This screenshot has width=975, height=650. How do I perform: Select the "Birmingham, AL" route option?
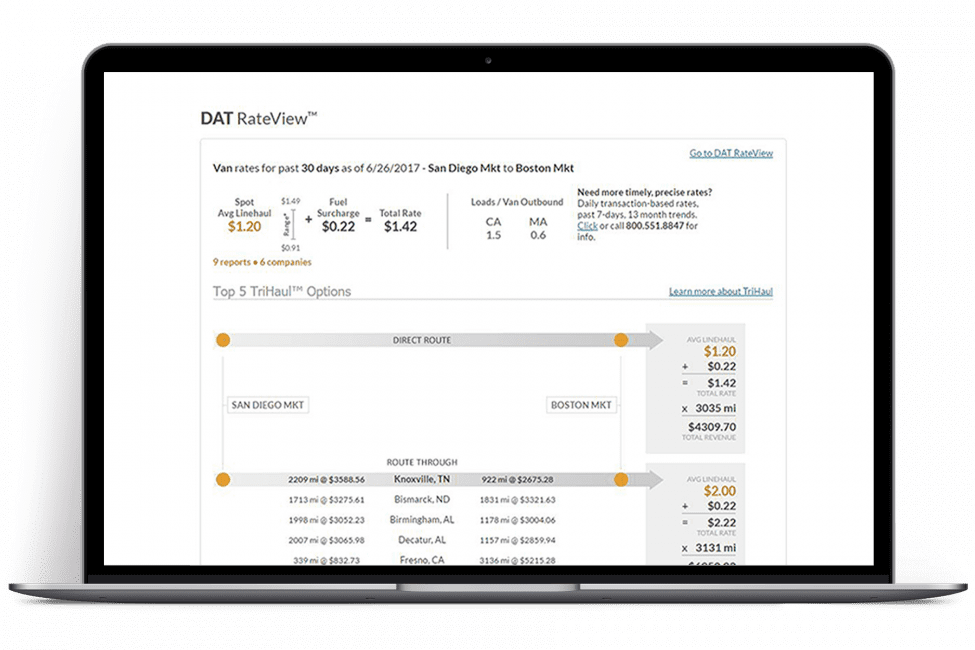tap(422, 519)
